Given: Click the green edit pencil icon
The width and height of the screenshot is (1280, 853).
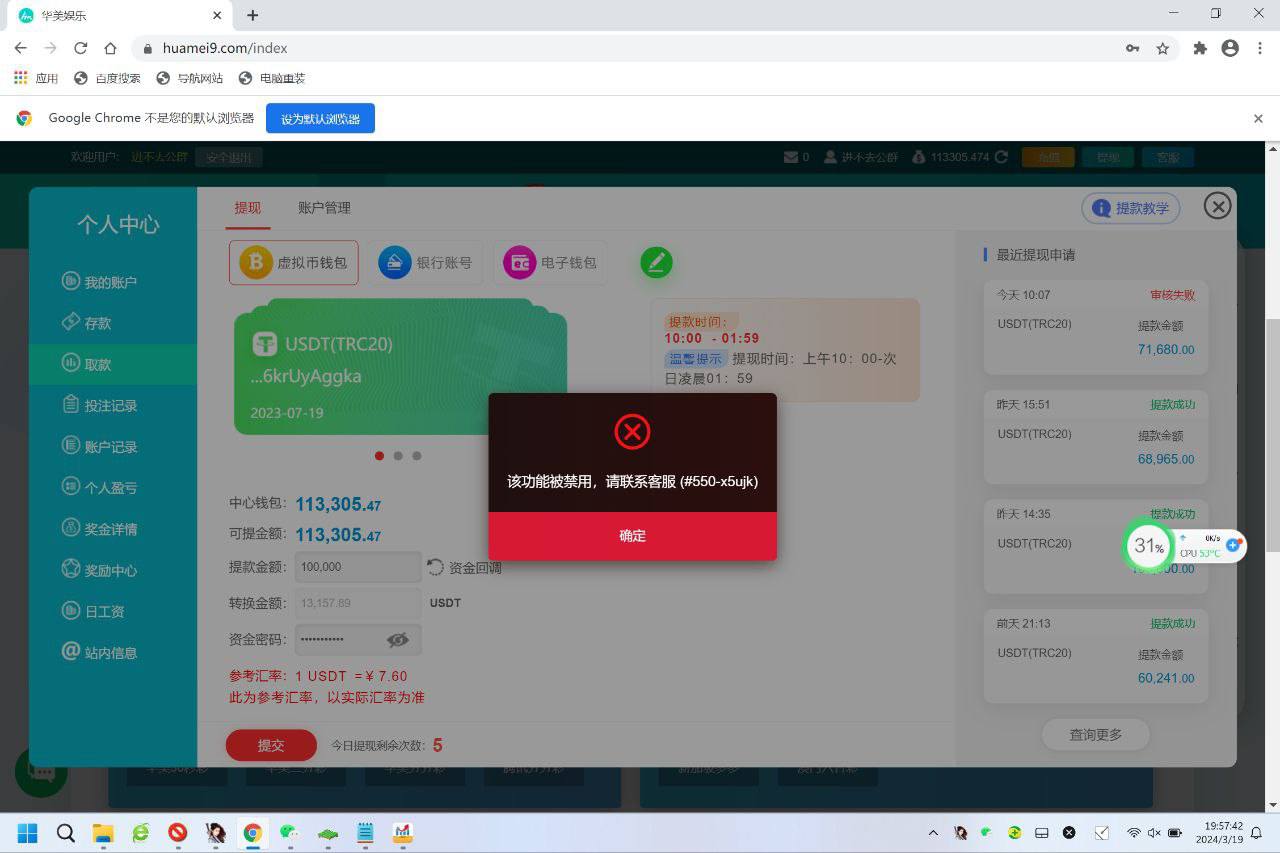Looking at the screenshot, I should [656, 262].
